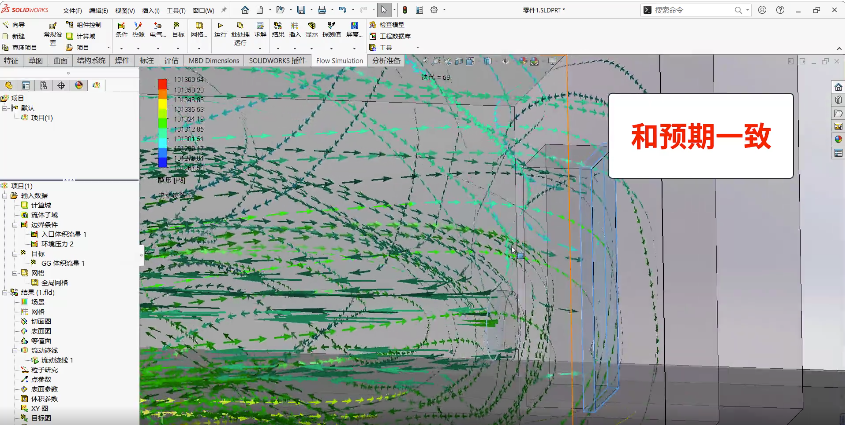Click the 检查模型 button
The image size is (845, 425).
pyautogui.click(x=387, y=25)
